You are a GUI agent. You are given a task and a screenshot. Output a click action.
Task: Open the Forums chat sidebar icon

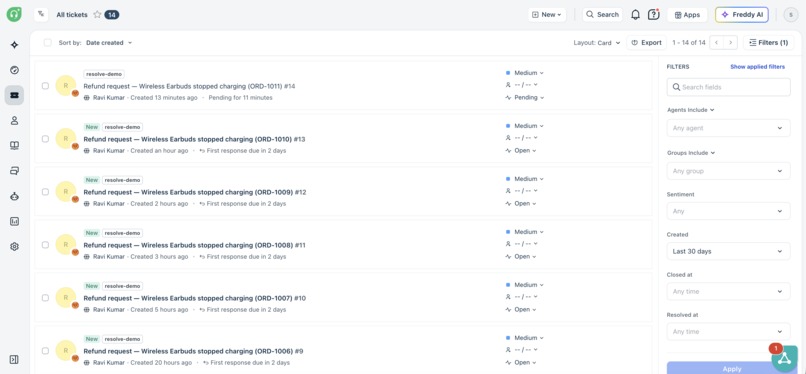click(14, 171)
